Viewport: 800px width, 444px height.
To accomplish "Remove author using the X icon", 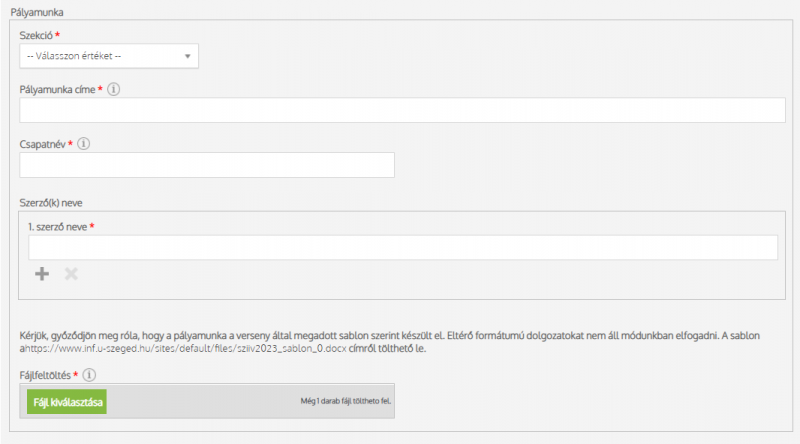I will [71, 273].
